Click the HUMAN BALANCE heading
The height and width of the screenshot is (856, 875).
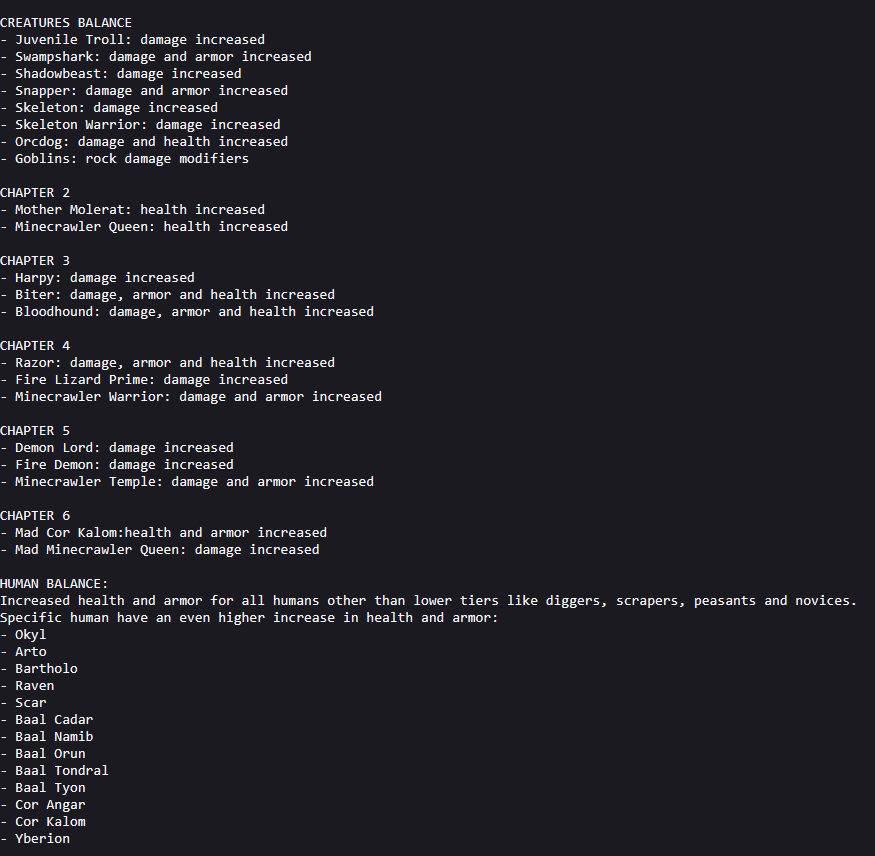click(54, 584)
